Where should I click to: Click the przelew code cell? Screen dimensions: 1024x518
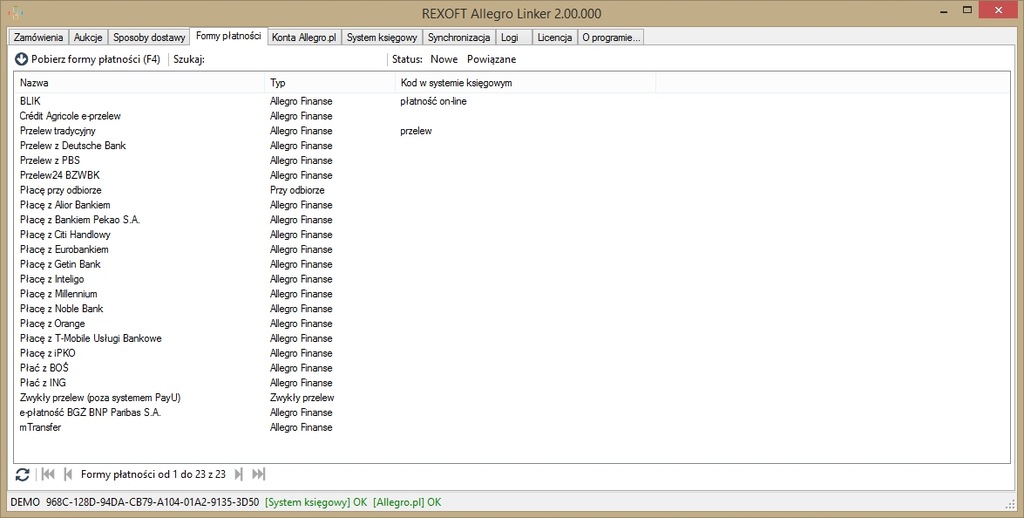coord(416,131)
